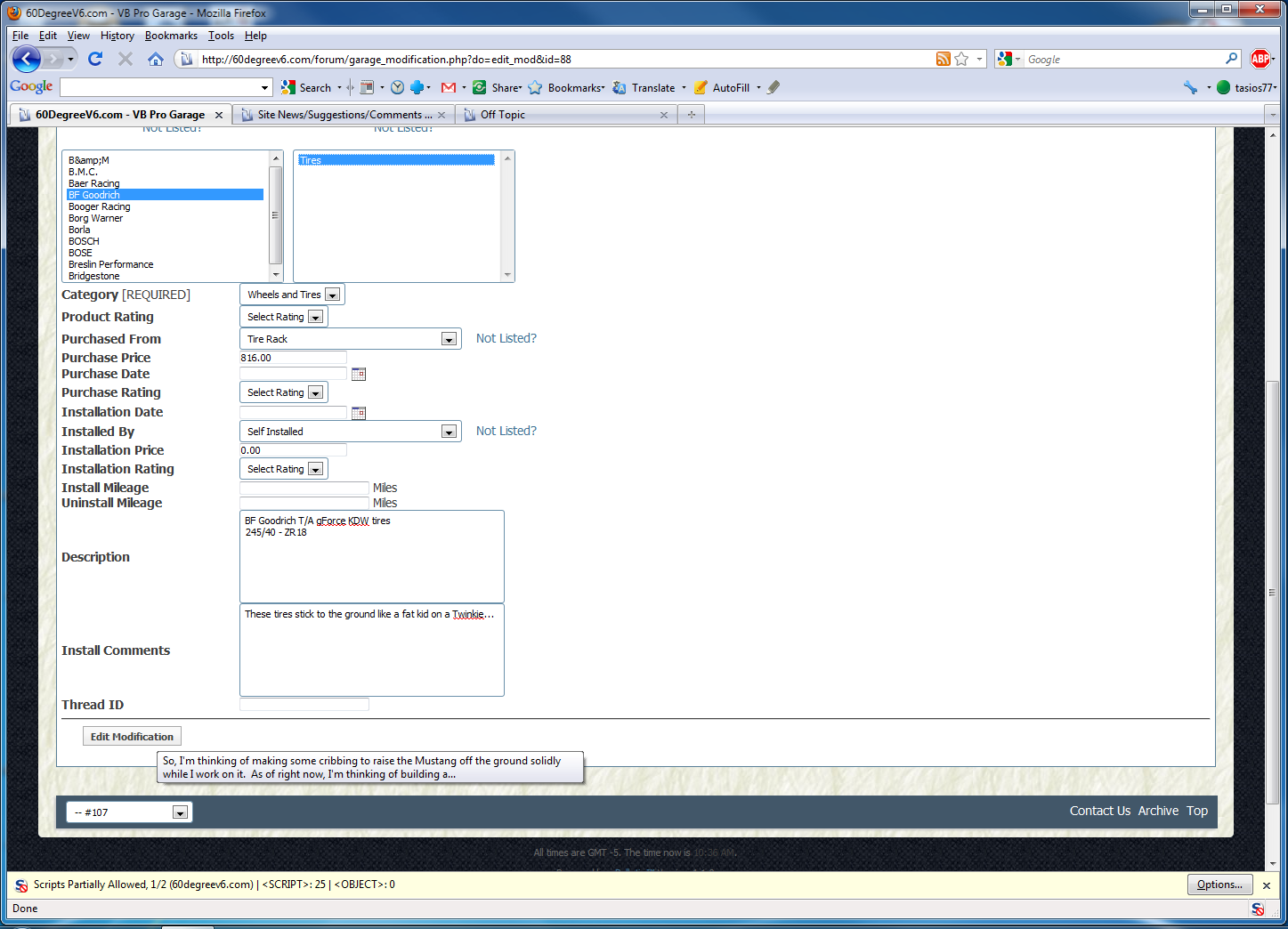1288x929 pixels.
Task: Click the Edit Modification button
Action: [x=132, y=737]
